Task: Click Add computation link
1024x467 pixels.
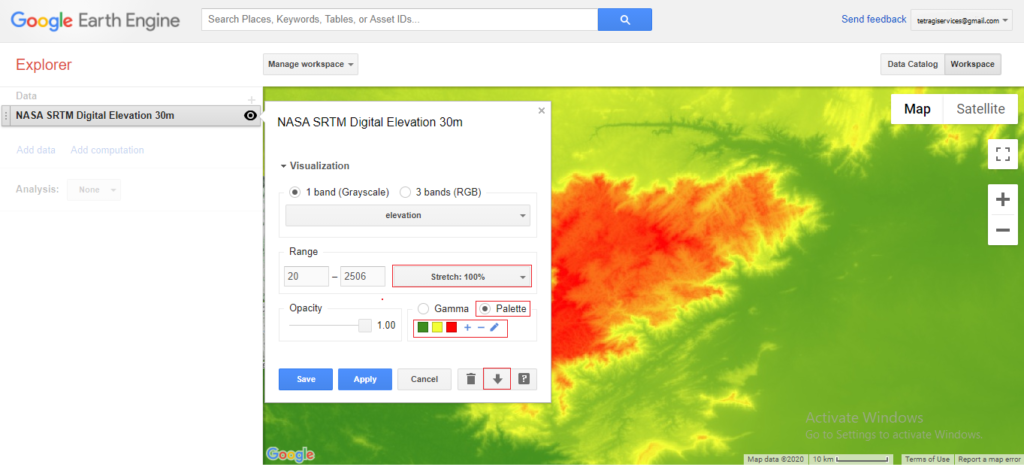Action: tap(107, 150)
